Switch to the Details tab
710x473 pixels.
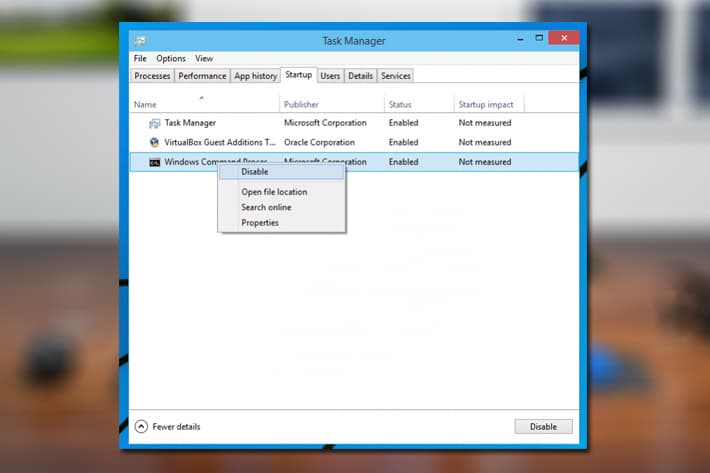[x=360, y=76]
